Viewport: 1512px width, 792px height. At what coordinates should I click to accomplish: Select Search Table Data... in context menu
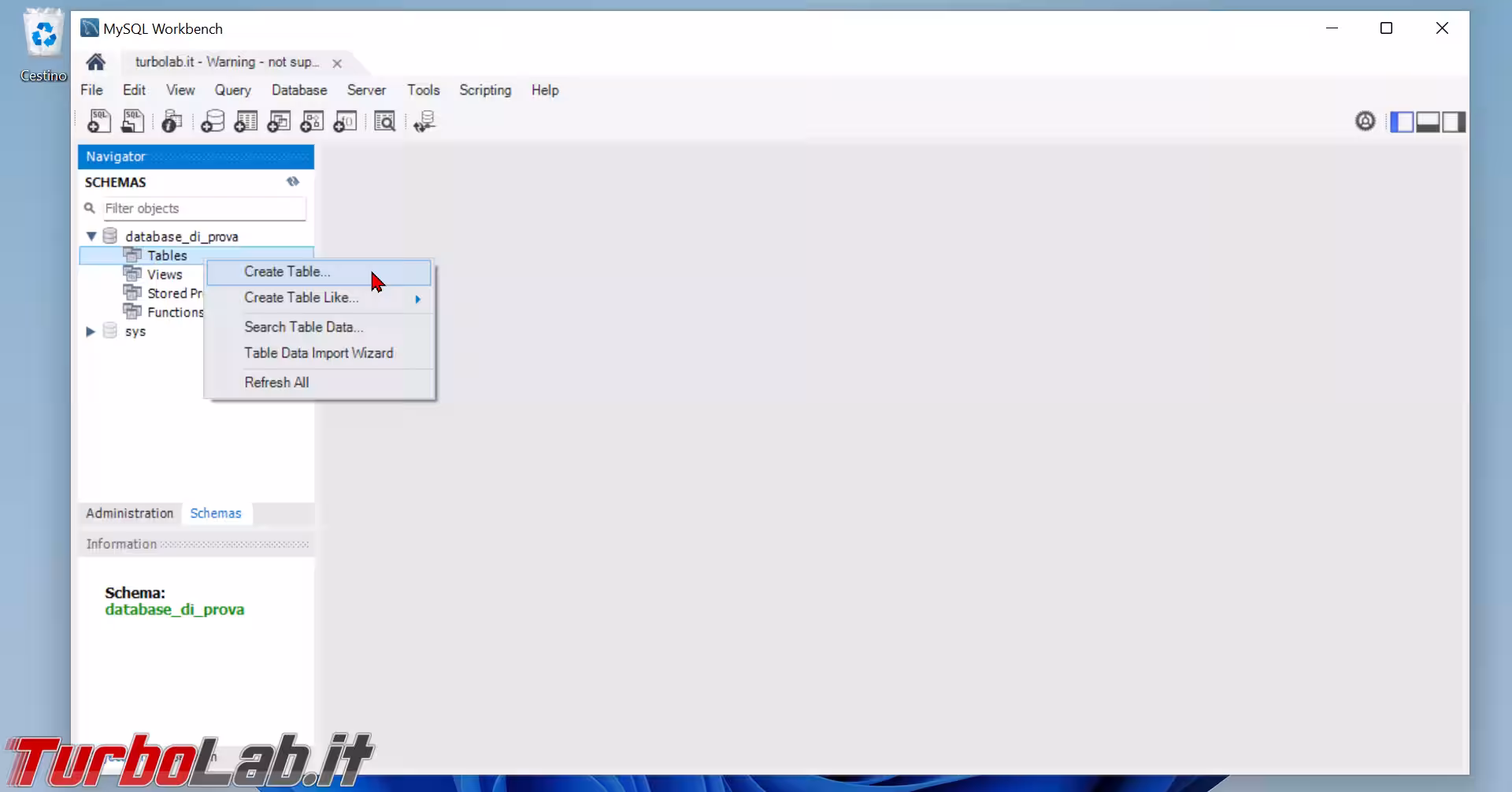(319, 327)
